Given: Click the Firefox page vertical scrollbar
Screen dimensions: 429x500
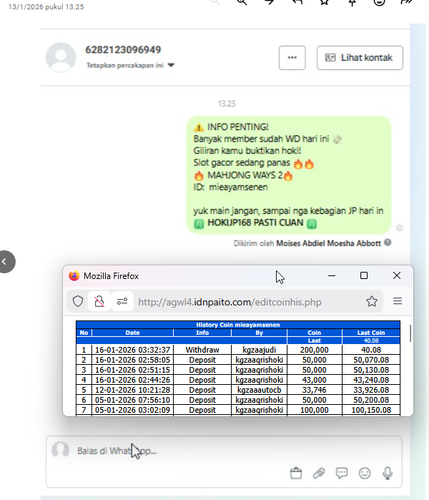Looking at the screenshot, I should coord(410,333).
